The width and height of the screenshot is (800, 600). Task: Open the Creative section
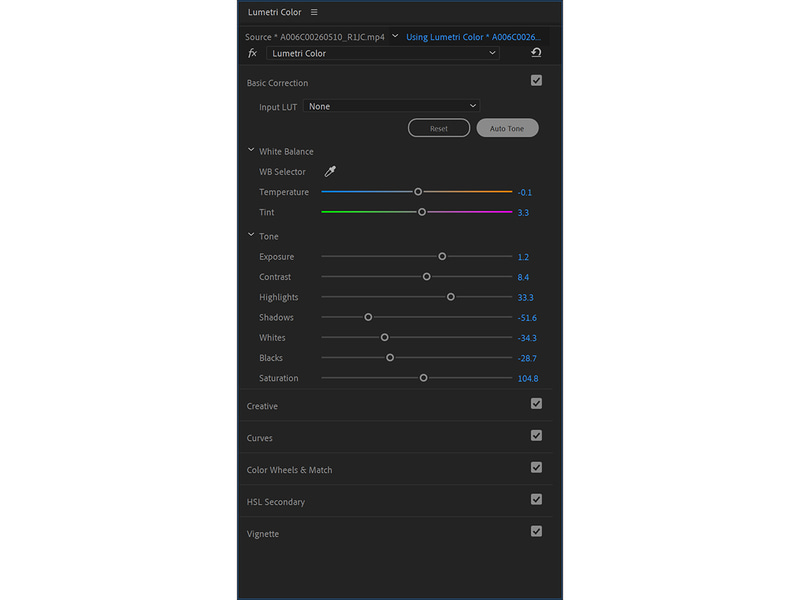pos(262,406)
